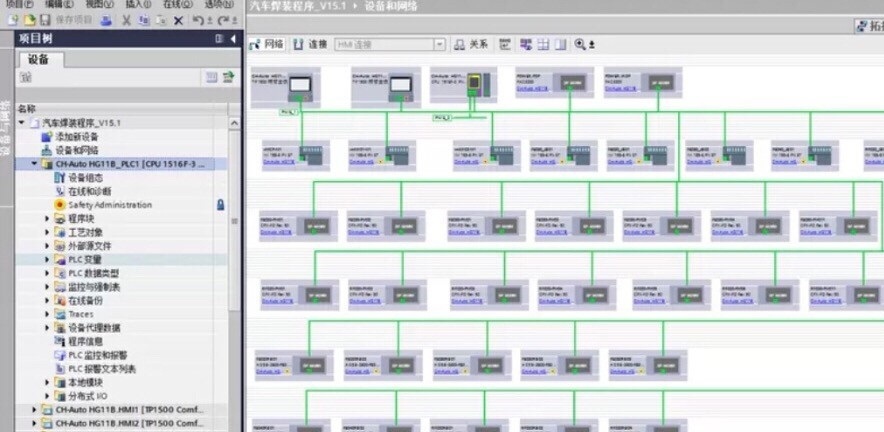This screenshot has height=432, width=884.
Task: Click the Delete X icon
Action: (x=178, y=21)
